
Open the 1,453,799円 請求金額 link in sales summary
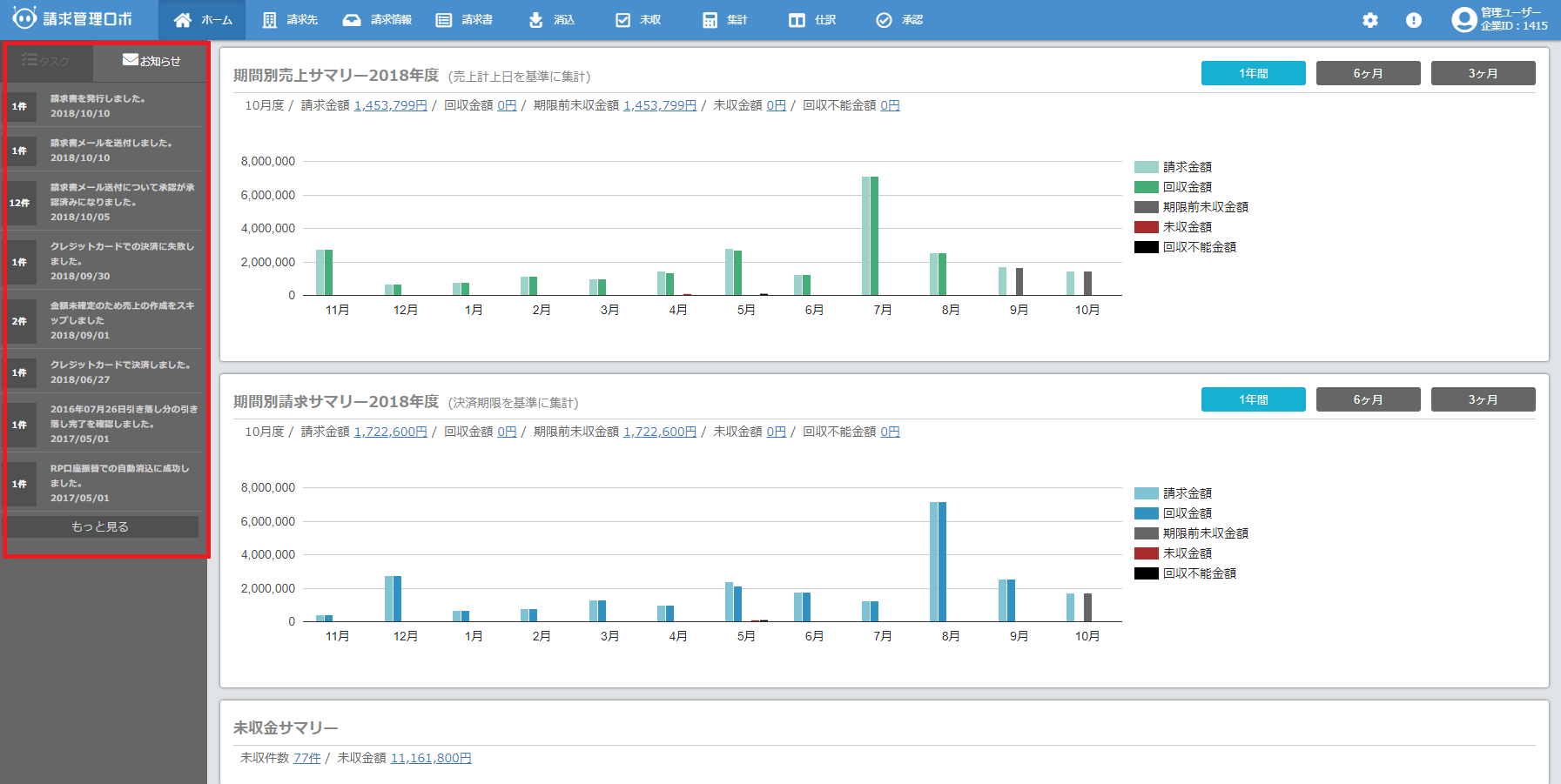pos(390,105)
